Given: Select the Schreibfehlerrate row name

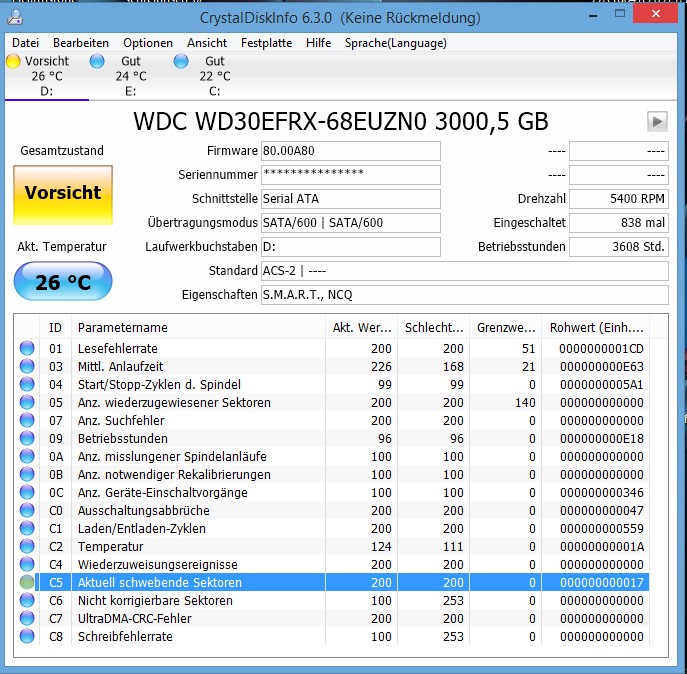Looking at the screenshot, I should [x=125, y=636].
